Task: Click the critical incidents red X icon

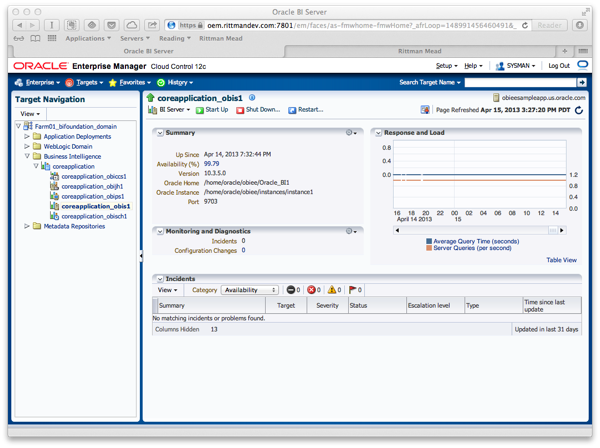Action: [311, 290]
